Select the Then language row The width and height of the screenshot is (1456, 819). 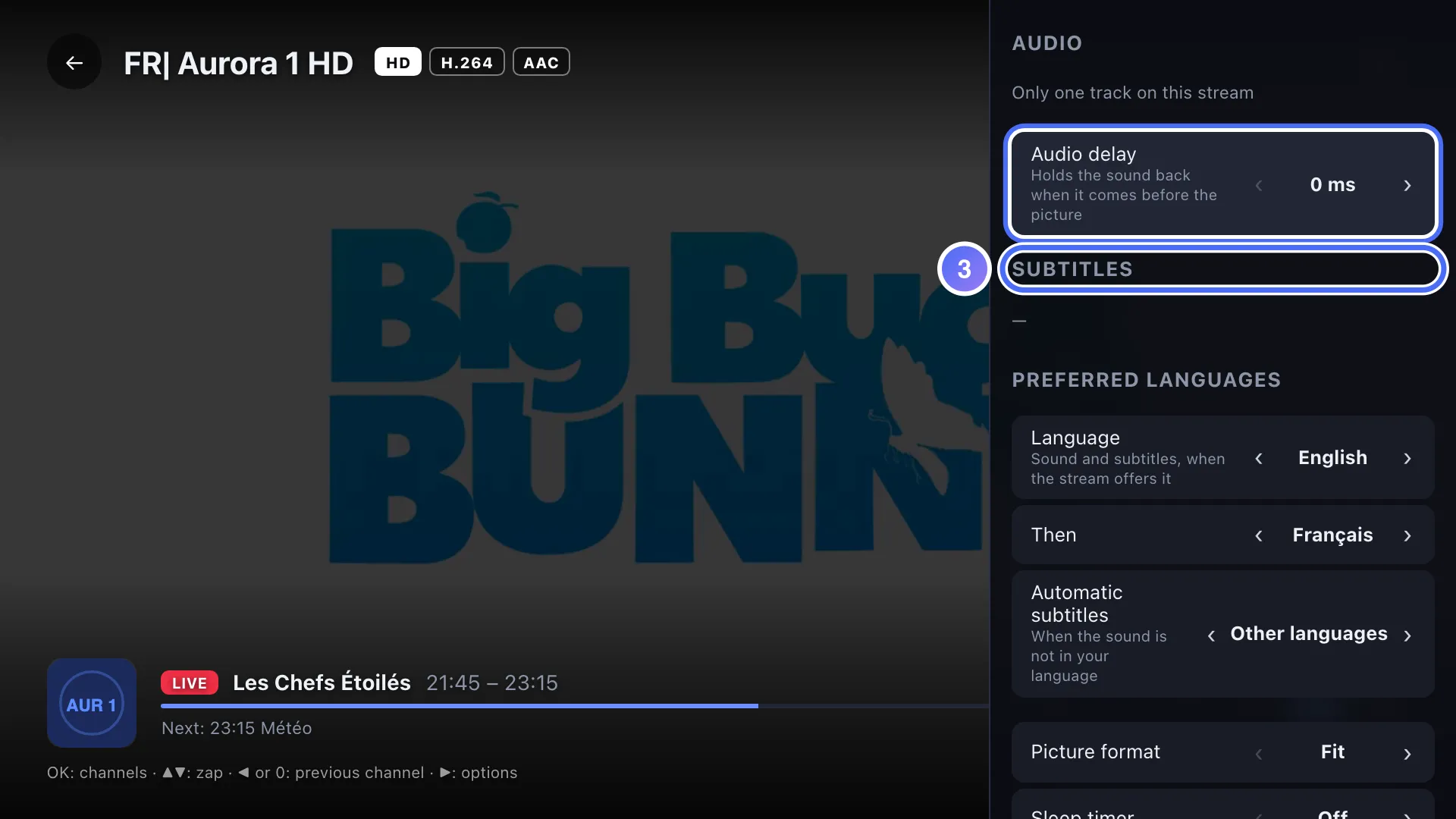(1222, 535)
